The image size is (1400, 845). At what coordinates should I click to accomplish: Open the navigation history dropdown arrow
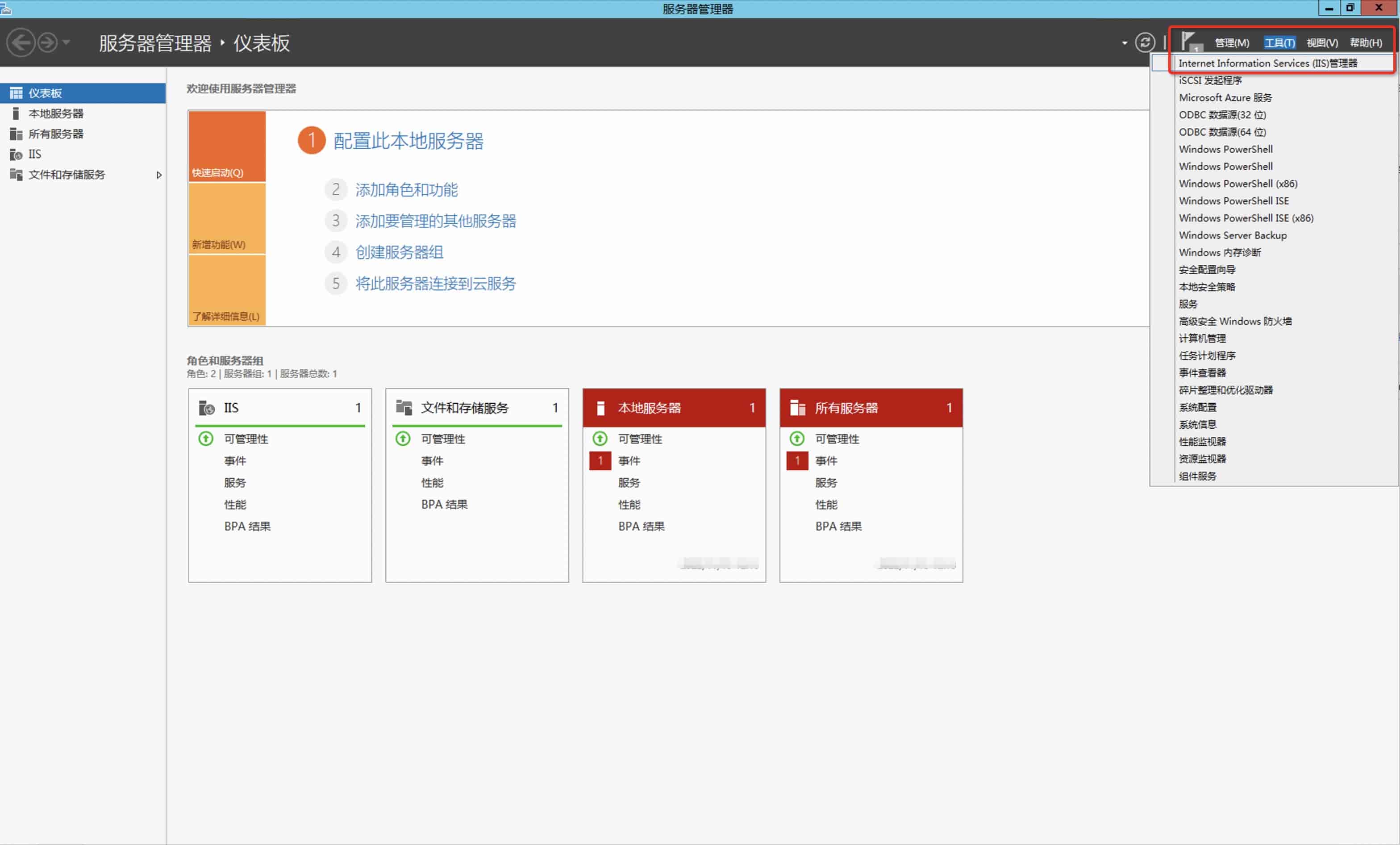(67, 42)
